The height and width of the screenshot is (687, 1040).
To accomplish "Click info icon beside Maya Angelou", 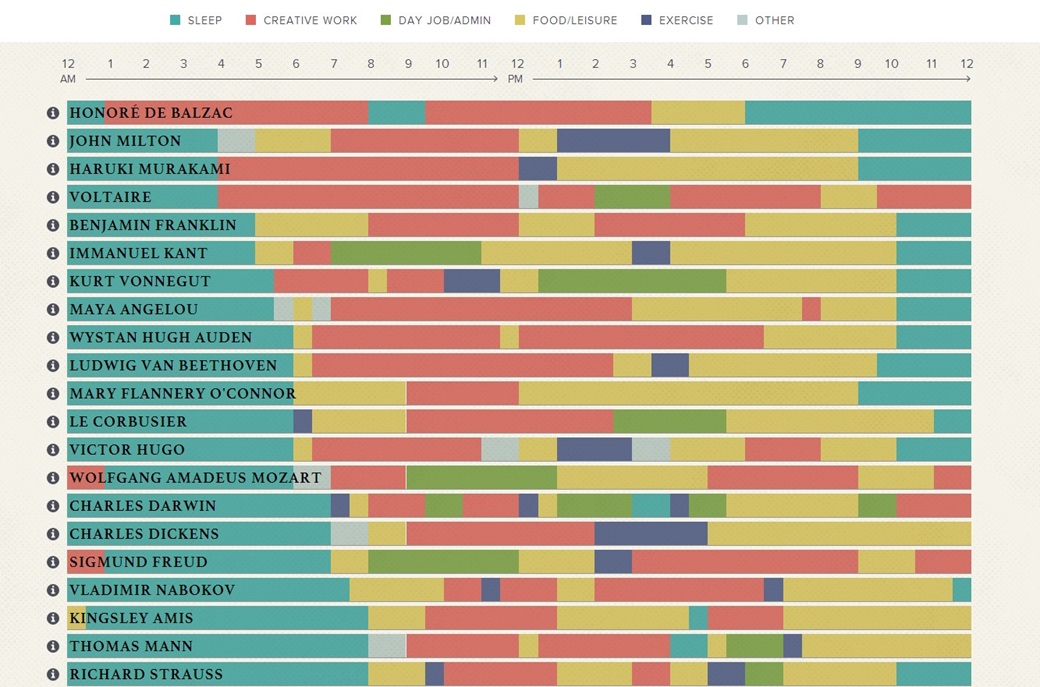I will click(53, 310).
